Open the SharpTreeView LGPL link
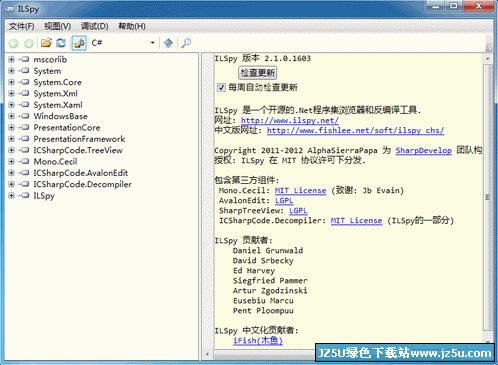498x365 pixels. (x=298, y=210)
